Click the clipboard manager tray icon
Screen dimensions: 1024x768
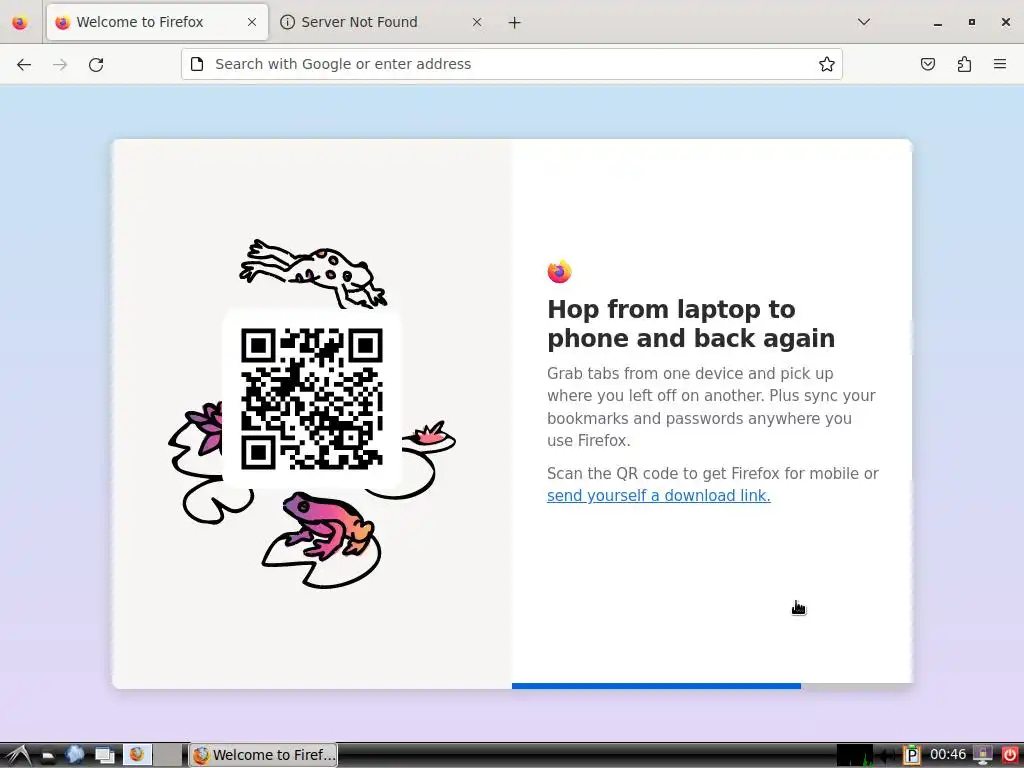912,756
